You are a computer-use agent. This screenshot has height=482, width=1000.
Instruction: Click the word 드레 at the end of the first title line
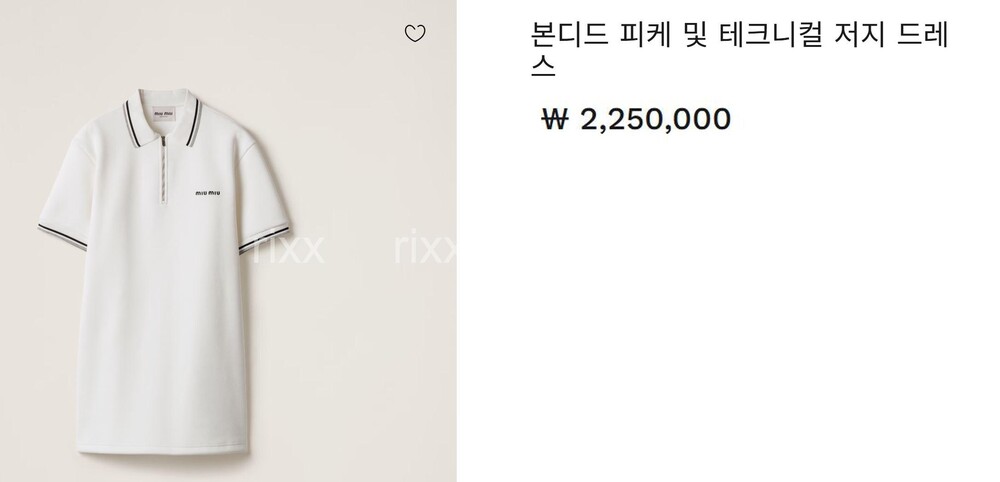pyautogui.click(x=923, y=34)
